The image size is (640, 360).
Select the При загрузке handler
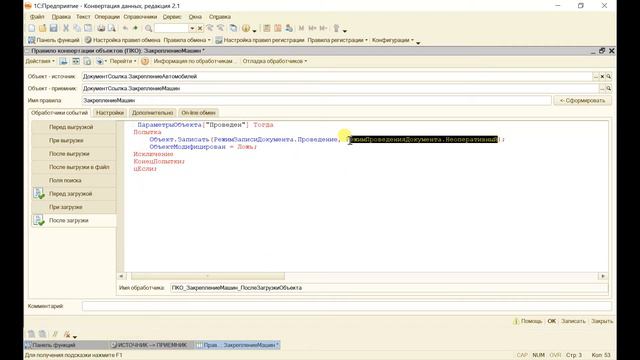74,207
